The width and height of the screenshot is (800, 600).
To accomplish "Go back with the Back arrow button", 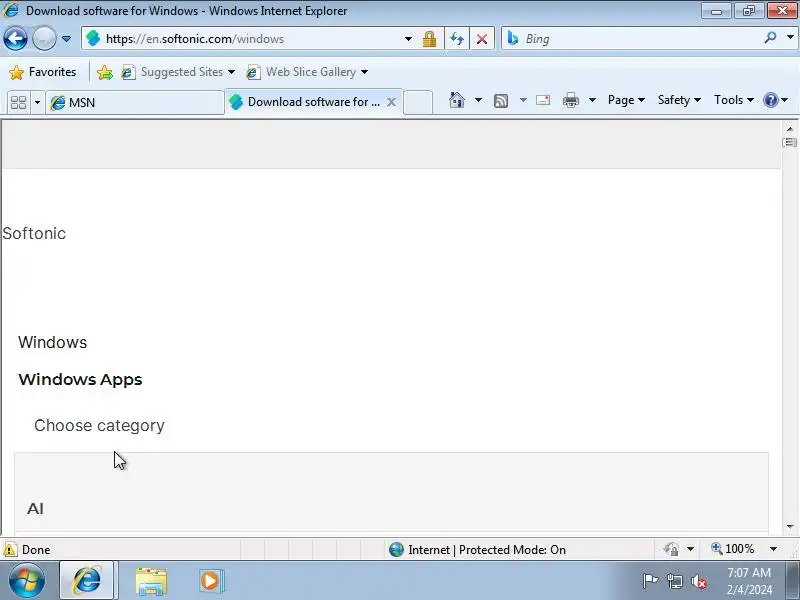I will pyautogui.click(x=15, y=38).
